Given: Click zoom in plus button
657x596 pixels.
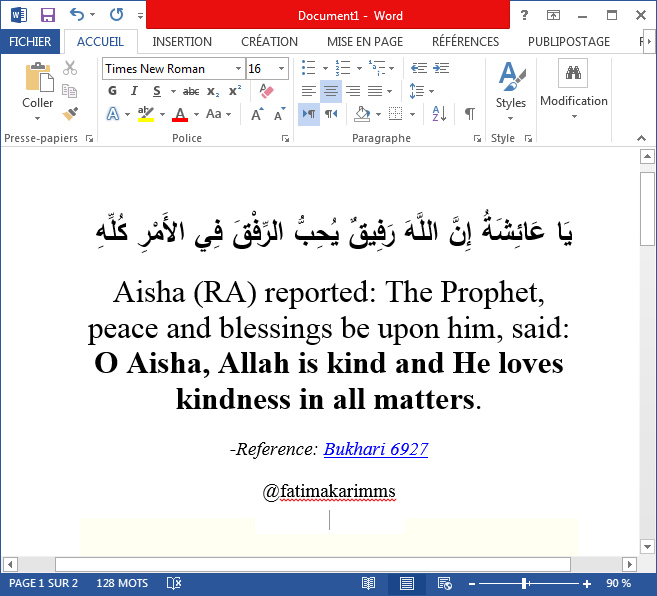Looking at the screenshot, I should click(587, 583).
